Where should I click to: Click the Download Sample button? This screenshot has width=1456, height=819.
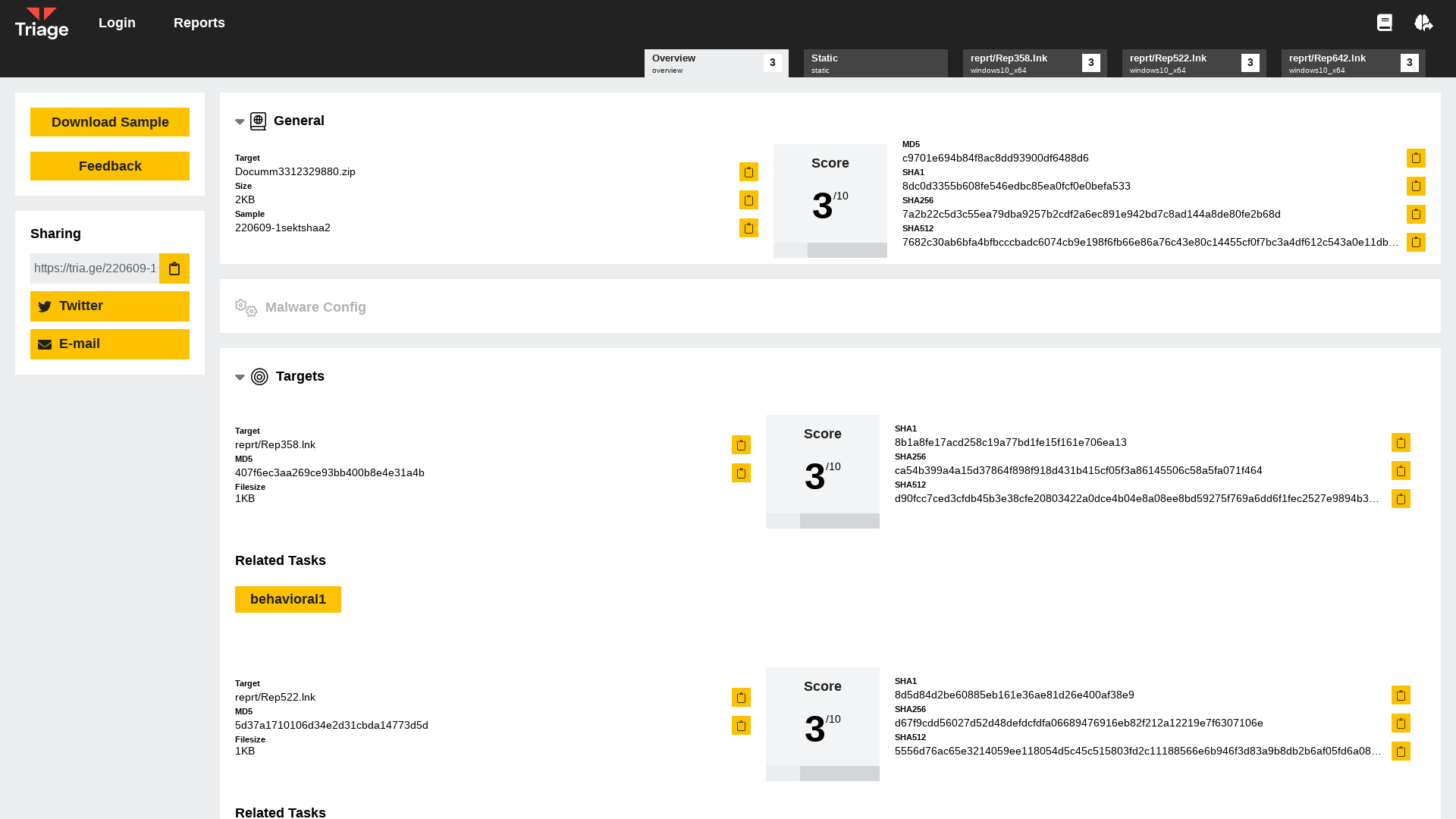109,121
